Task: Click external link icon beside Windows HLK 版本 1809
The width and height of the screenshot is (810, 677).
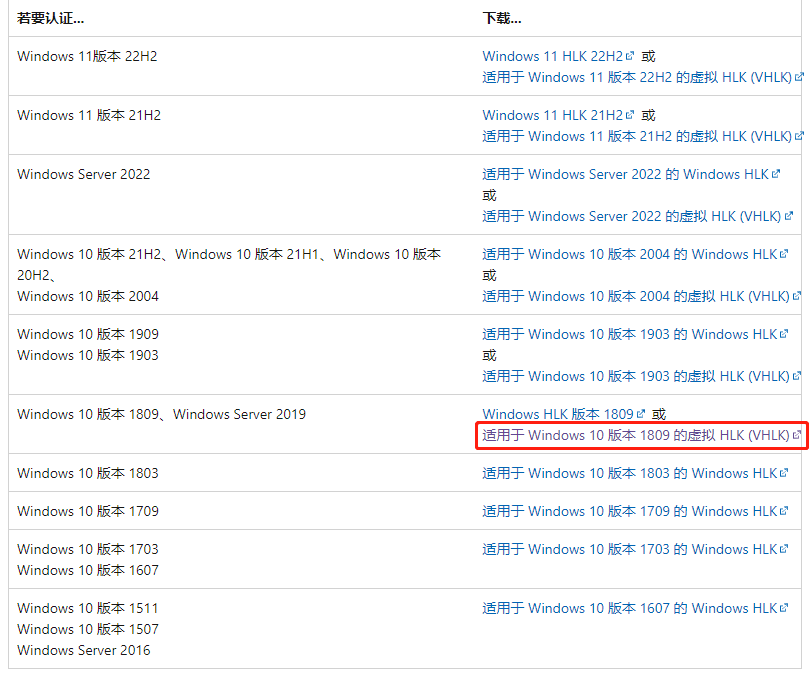Action: point(639,413)
